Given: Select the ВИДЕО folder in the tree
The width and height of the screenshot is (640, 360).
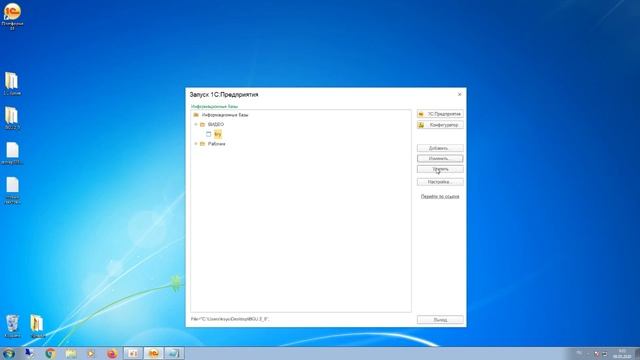Looking at the screenshot, I should tap(216, 124).
